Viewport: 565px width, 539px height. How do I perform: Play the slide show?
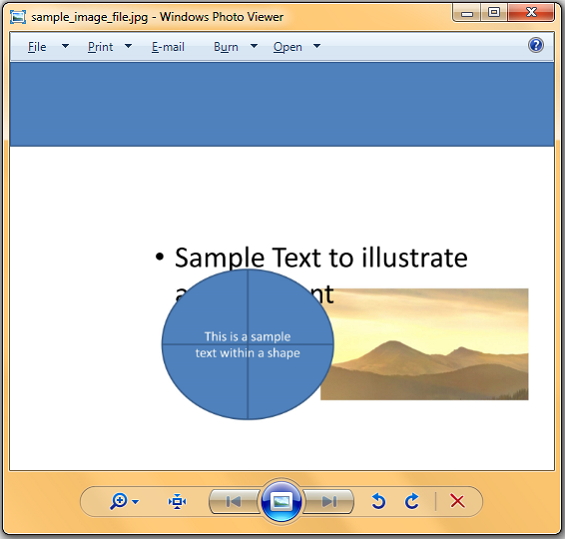click(x=281, y=501)
